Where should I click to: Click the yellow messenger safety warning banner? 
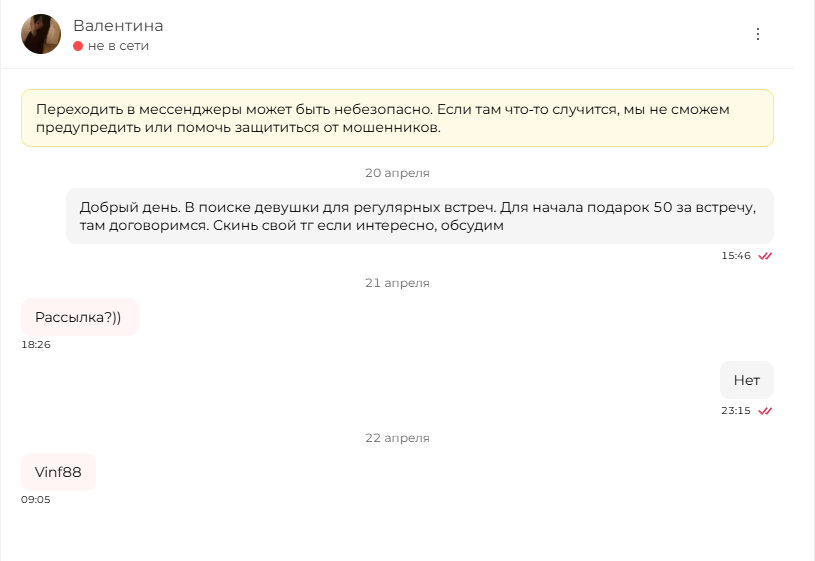pos(397,118)
